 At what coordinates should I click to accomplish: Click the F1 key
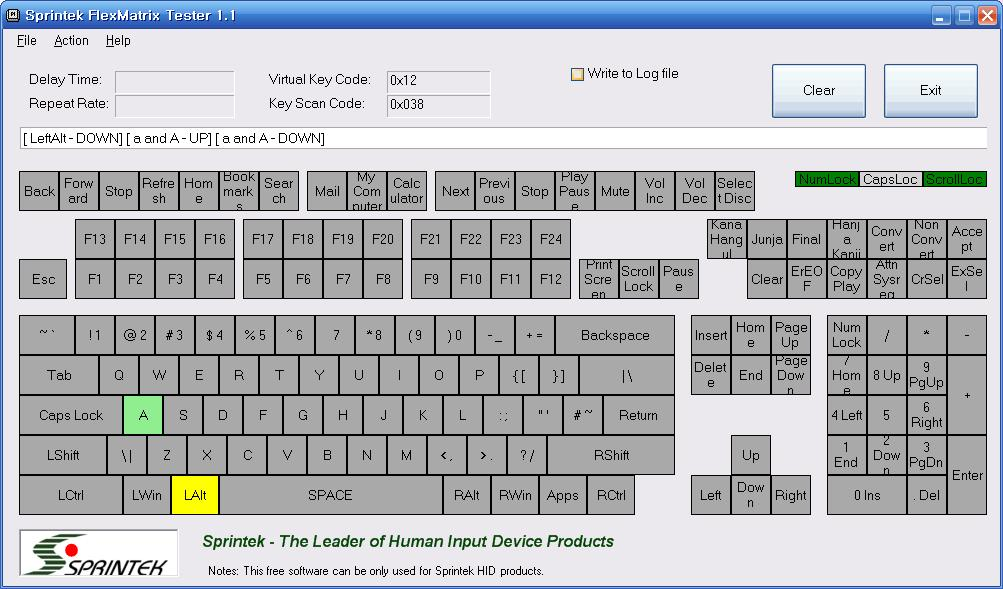pyautogui.click(x=95, y=279)
